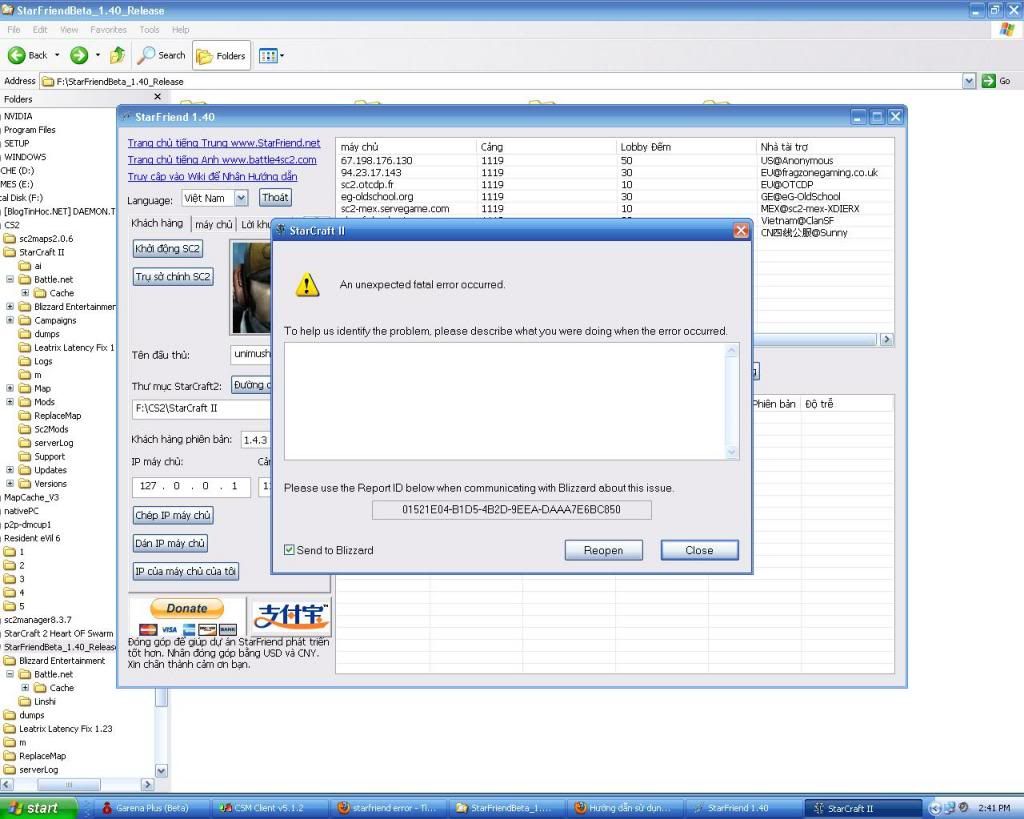Viewport: 1024px width, 819px height.
Task: Click the PayPal Donate button
Action: pyautogui.click(x=187, y=608)
